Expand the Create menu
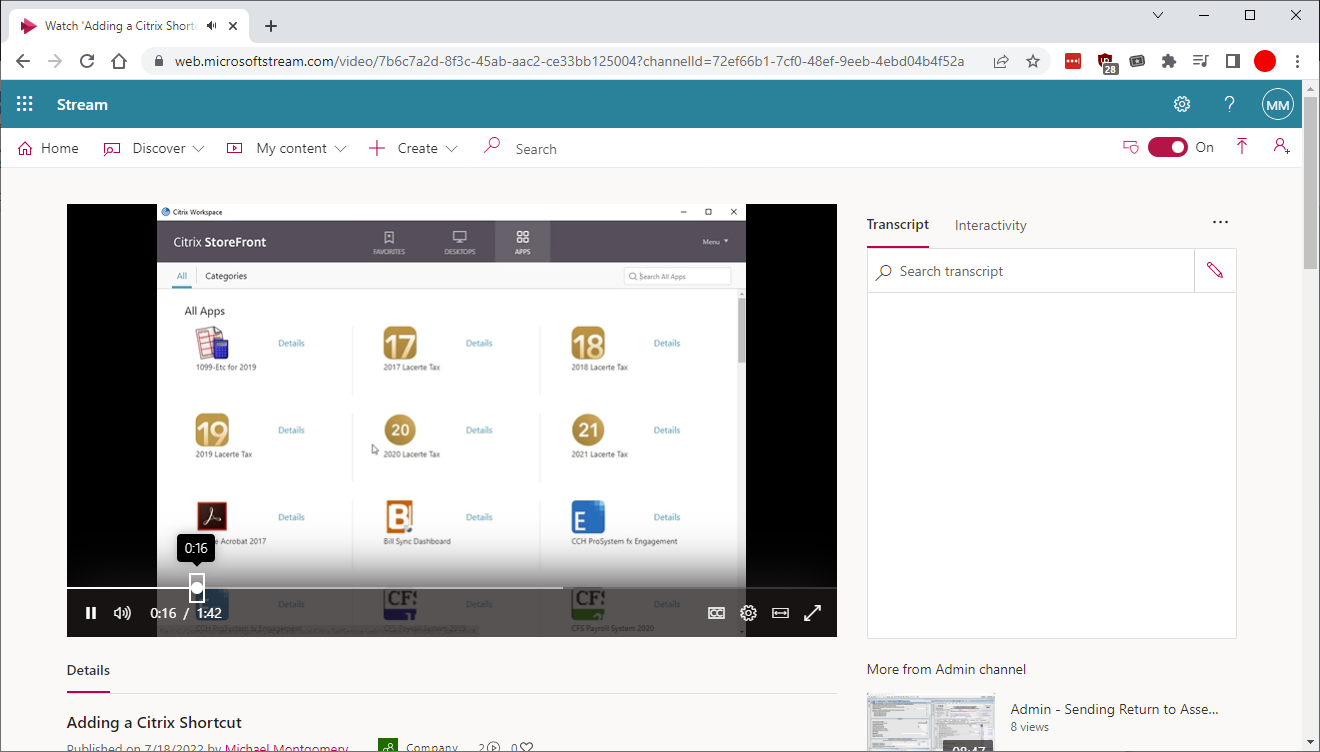Viewport: 1320px width, 752px height. pyautogui.click(x=412, y=148)
